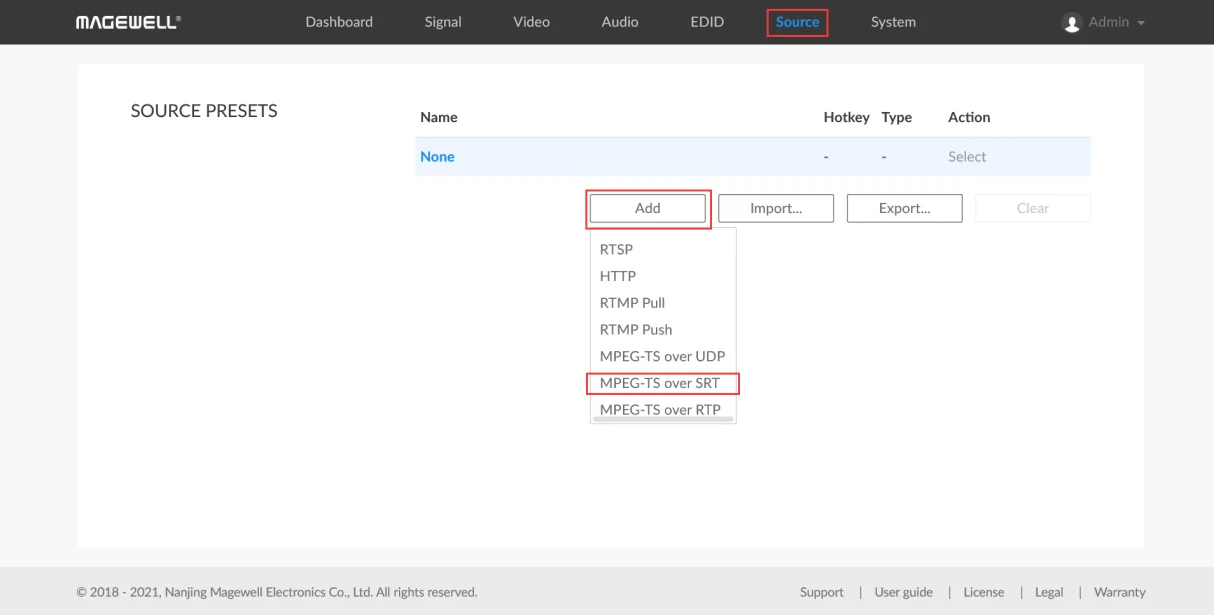
Task: Click the Add source preset button
Action: click(x=648, y=208)
